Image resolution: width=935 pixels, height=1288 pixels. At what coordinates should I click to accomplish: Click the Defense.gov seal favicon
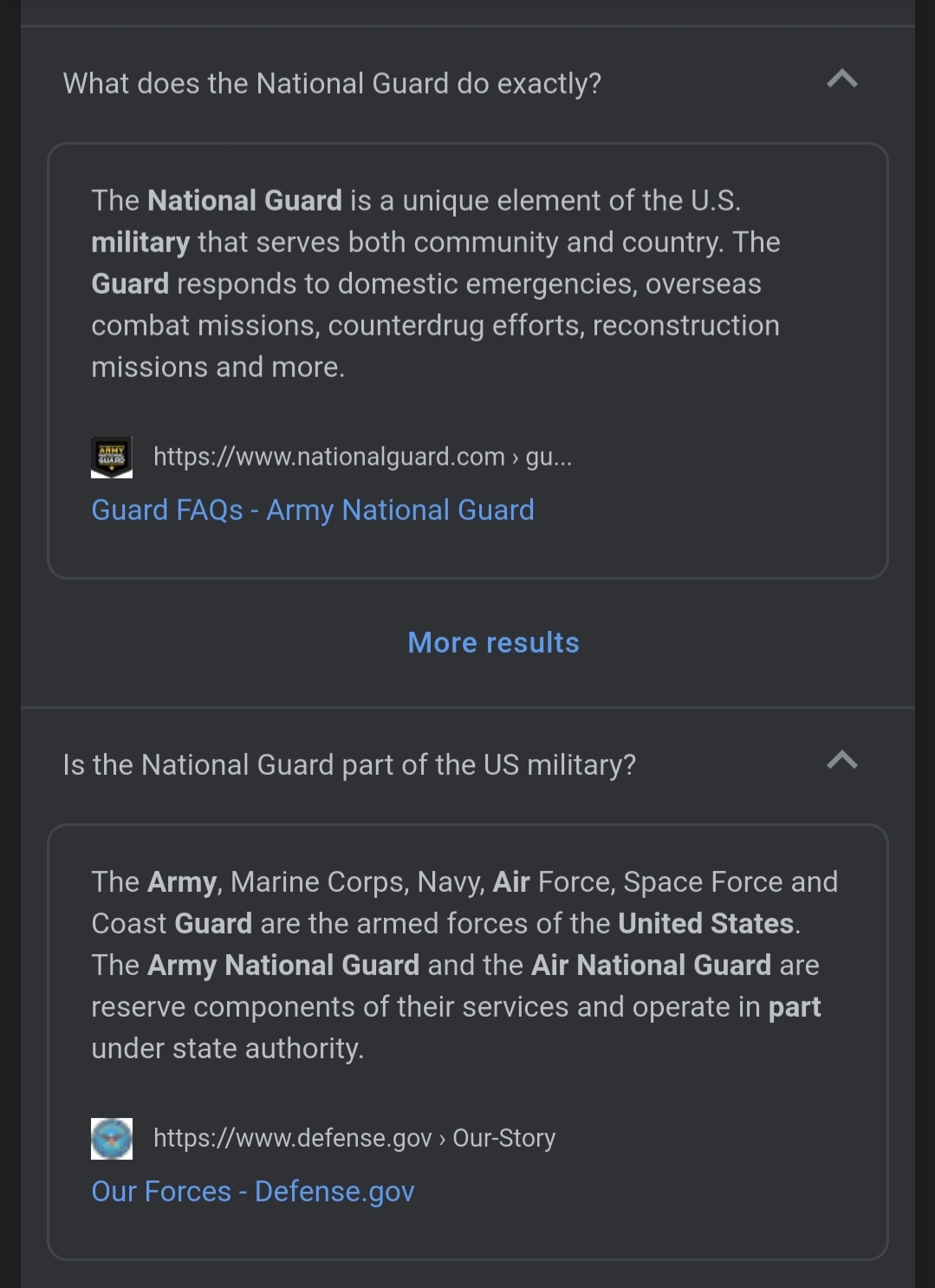pyautogui.click(x=112, y=1138)
